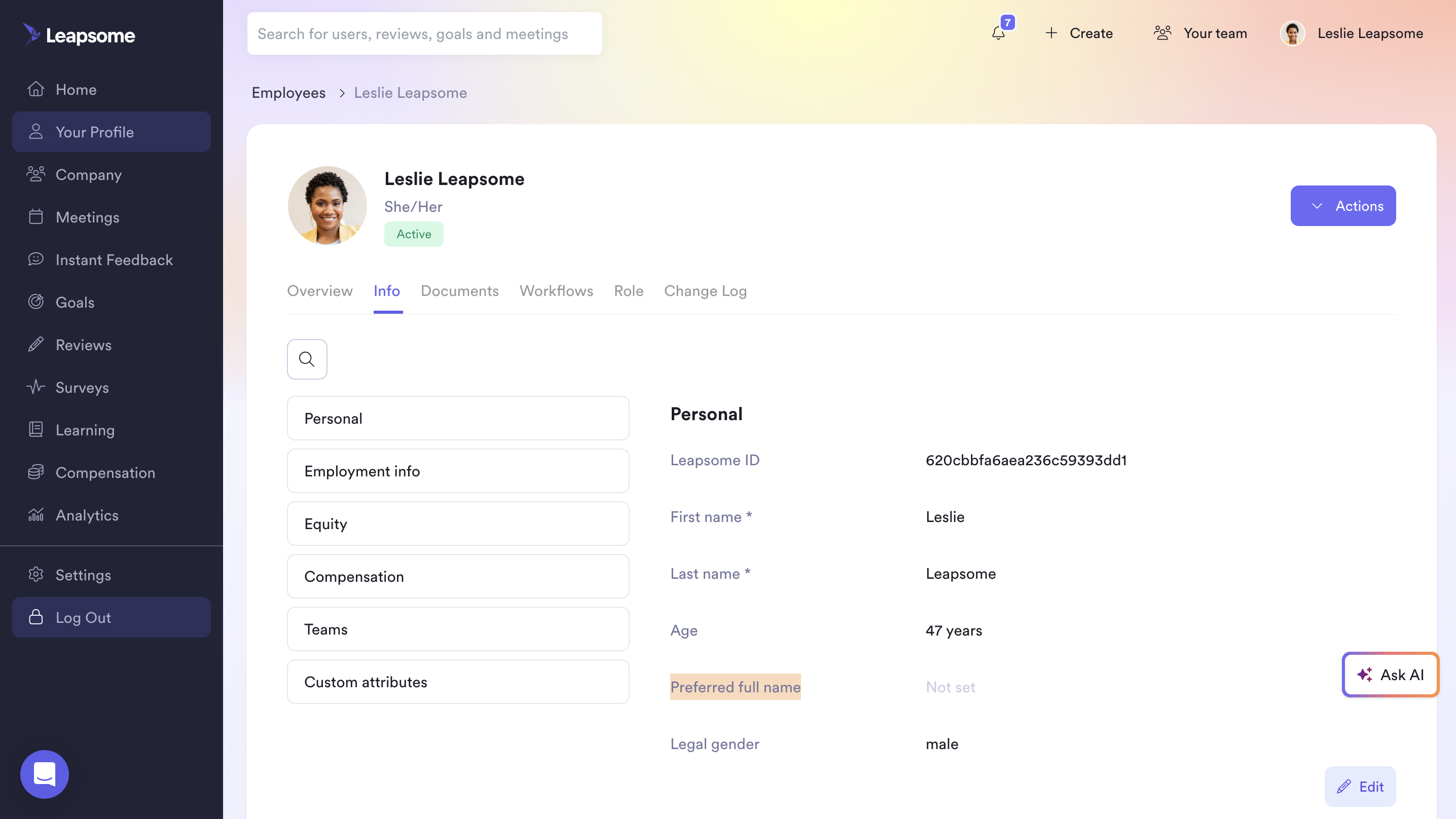Open the Equity section
The width and height of the screenshot is (1456, 819).
click(458, 524)
